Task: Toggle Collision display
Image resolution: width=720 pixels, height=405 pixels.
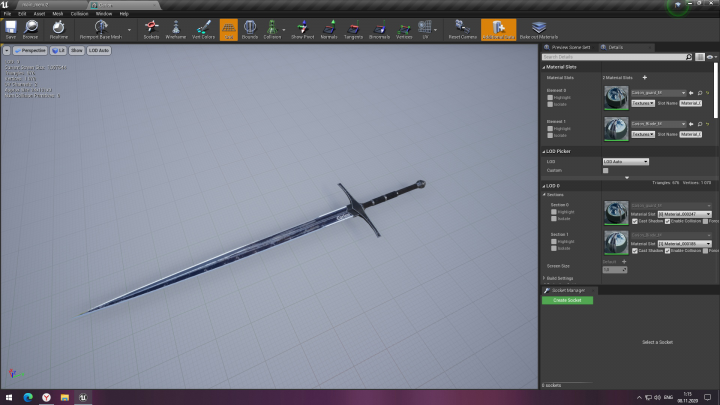Action: (x=272, y=30)
